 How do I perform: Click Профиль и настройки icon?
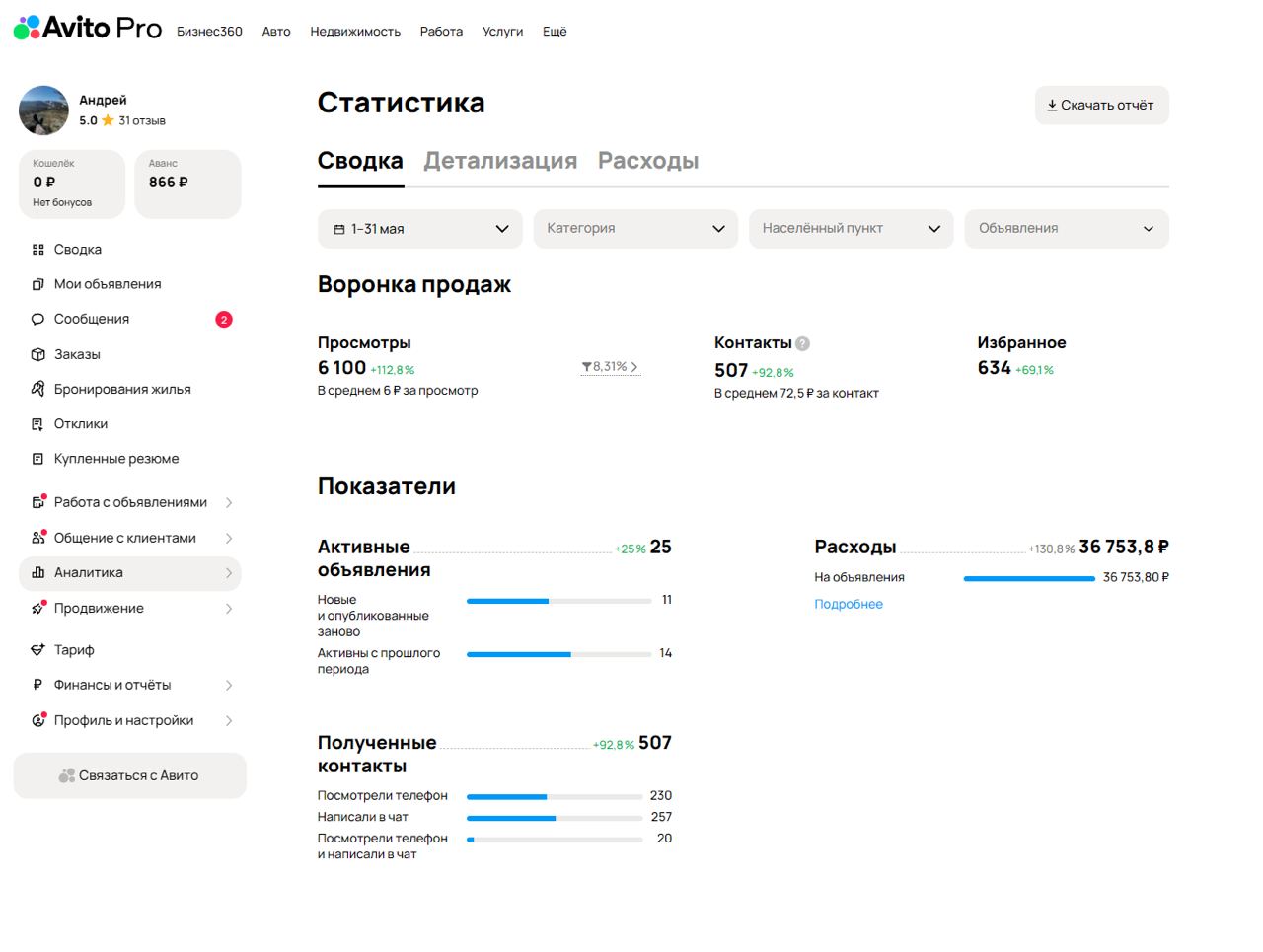(38, 720)
